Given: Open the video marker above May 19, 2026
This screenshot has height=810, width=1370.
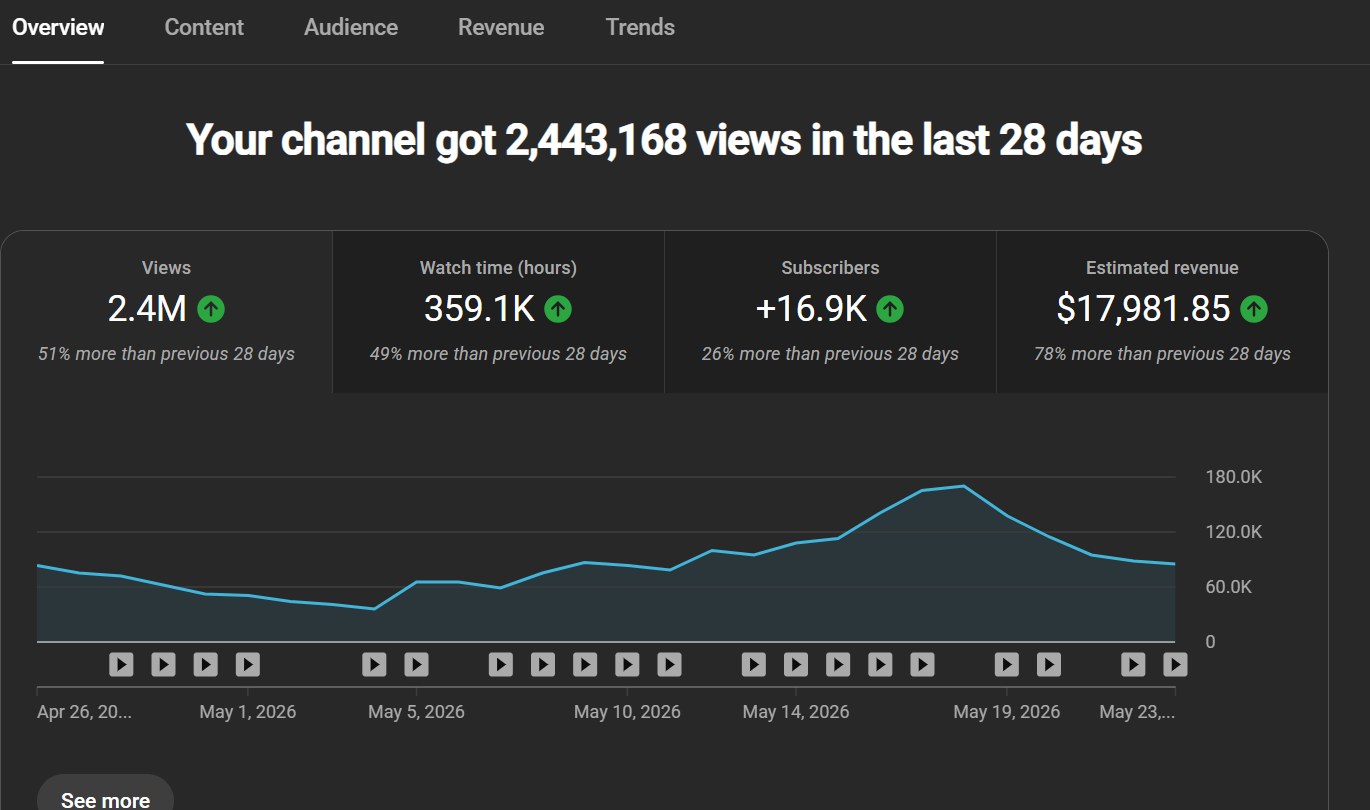Looking at the screenshot, I should (1007, 664).
